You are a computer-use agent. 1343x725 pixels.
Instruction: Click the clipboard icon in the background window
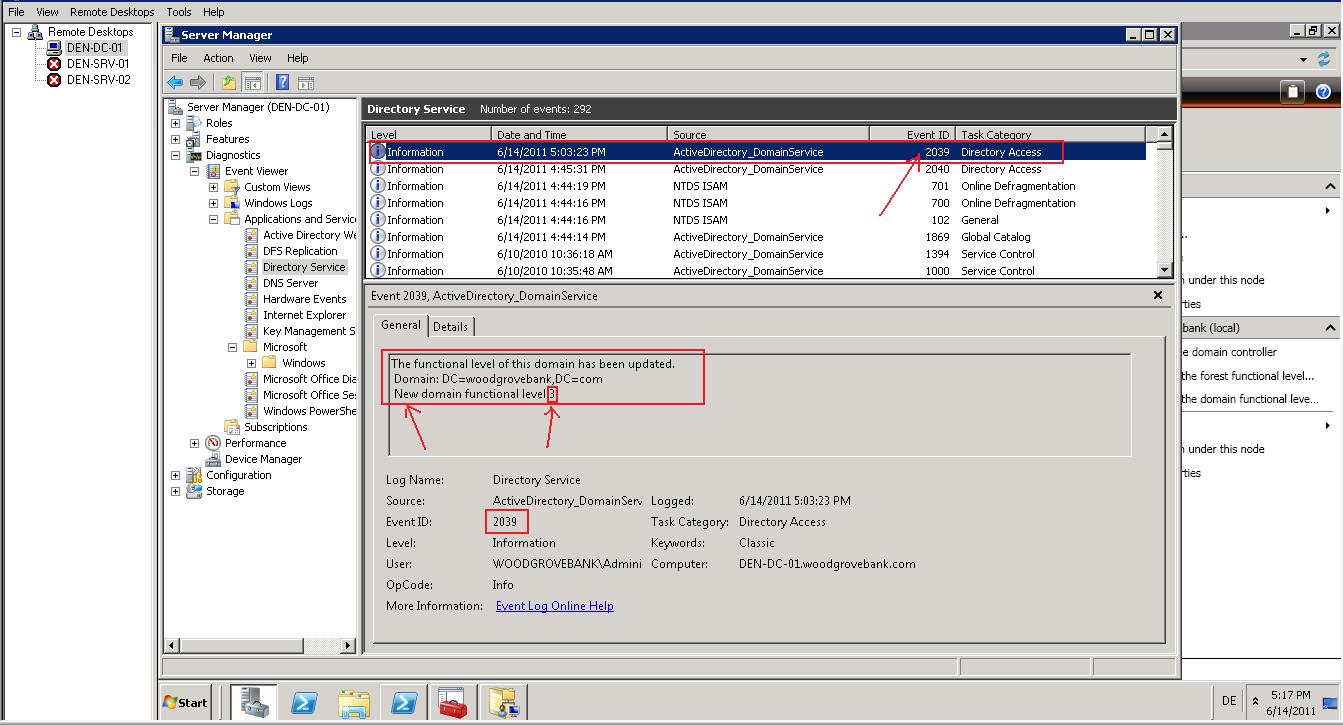click(1293, 92)
